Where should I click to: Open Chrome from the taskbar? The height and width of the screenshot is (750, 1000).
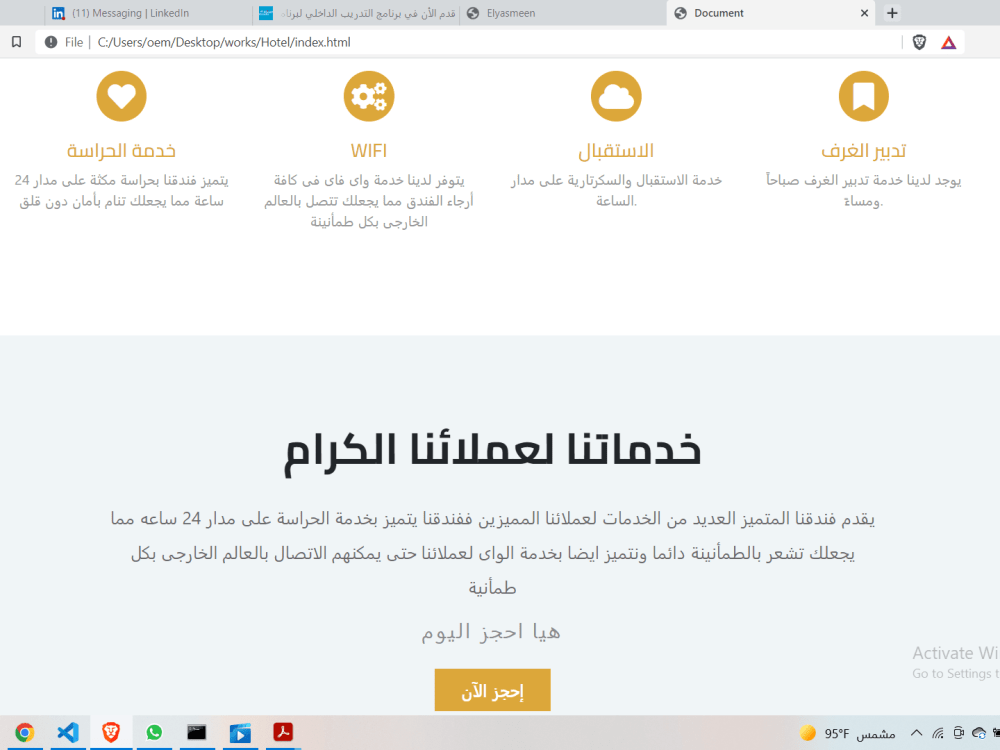pyautogui.click(x=24, y=732)
